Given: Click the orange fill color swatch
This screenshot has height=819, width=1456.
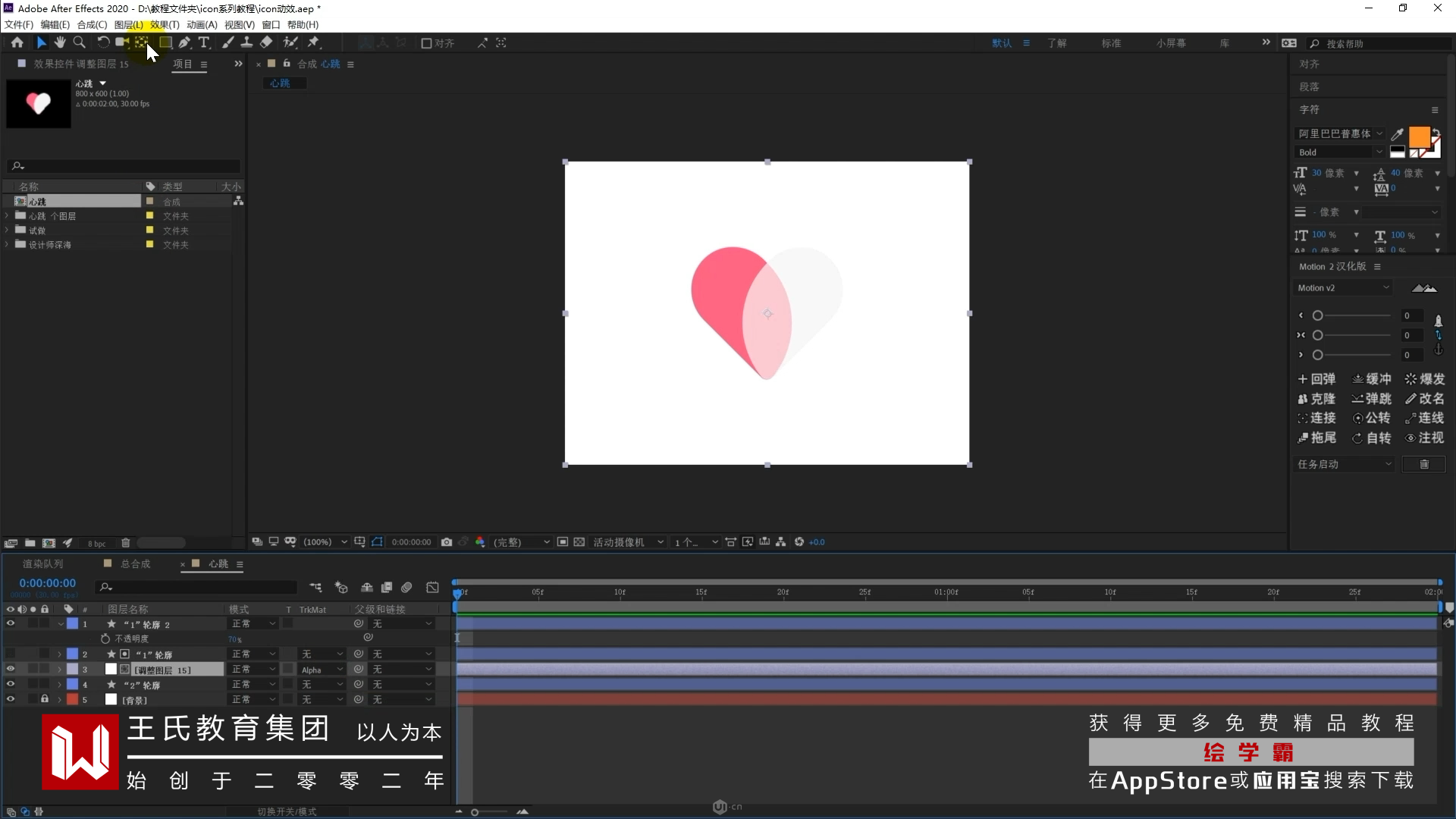Looking at the screenshot, I should (x=1418, y=137).
